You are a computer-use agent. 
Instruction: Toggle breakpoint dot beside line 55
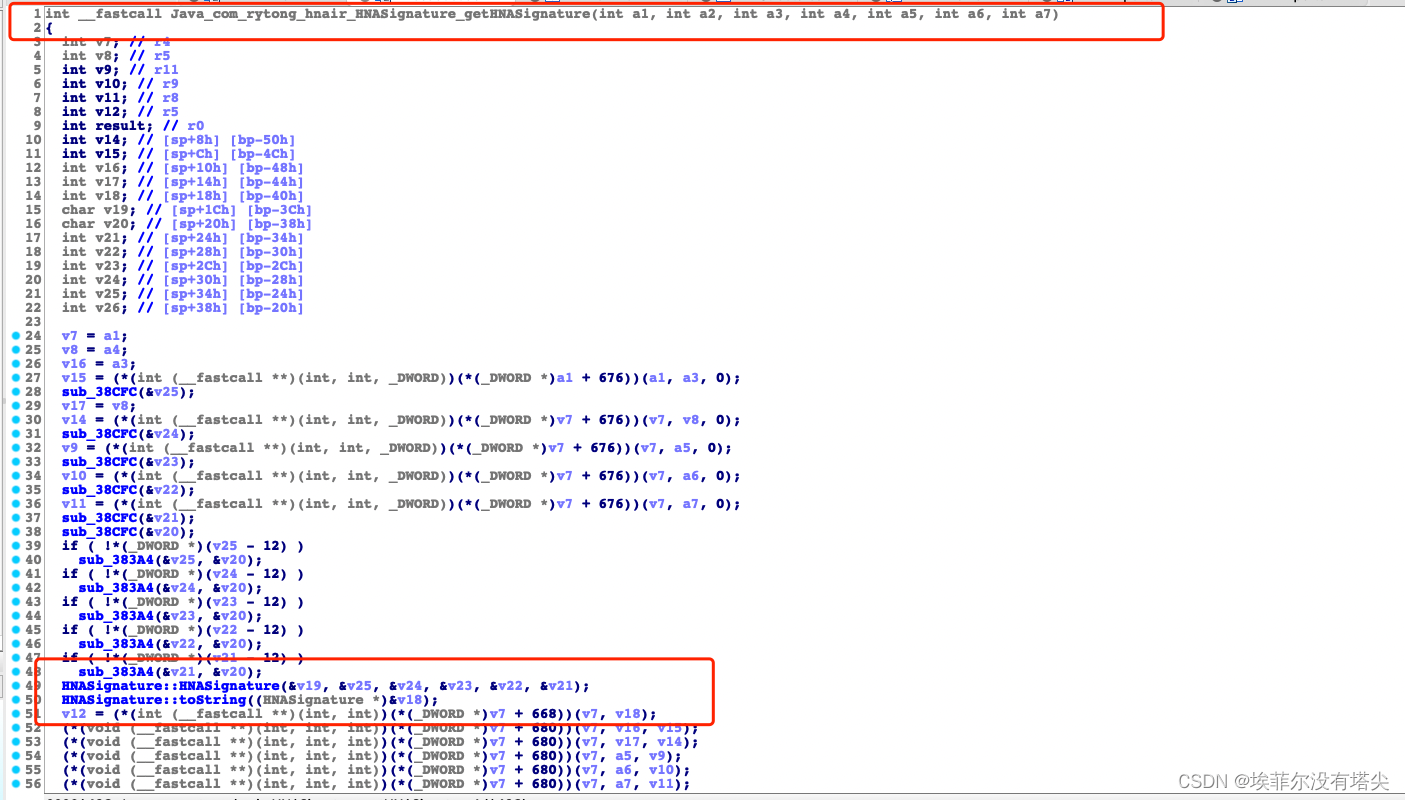coord(15,770)
